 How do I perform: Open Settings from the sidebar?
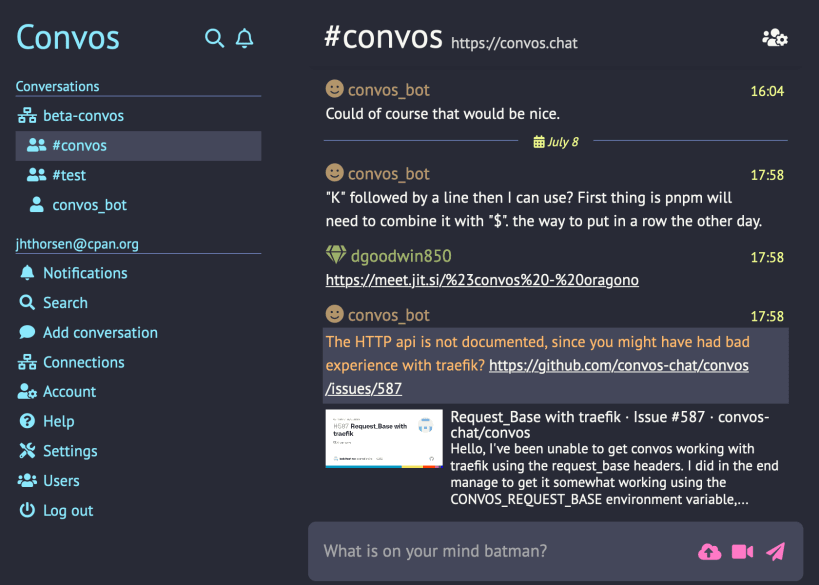(x=138, y=451)
